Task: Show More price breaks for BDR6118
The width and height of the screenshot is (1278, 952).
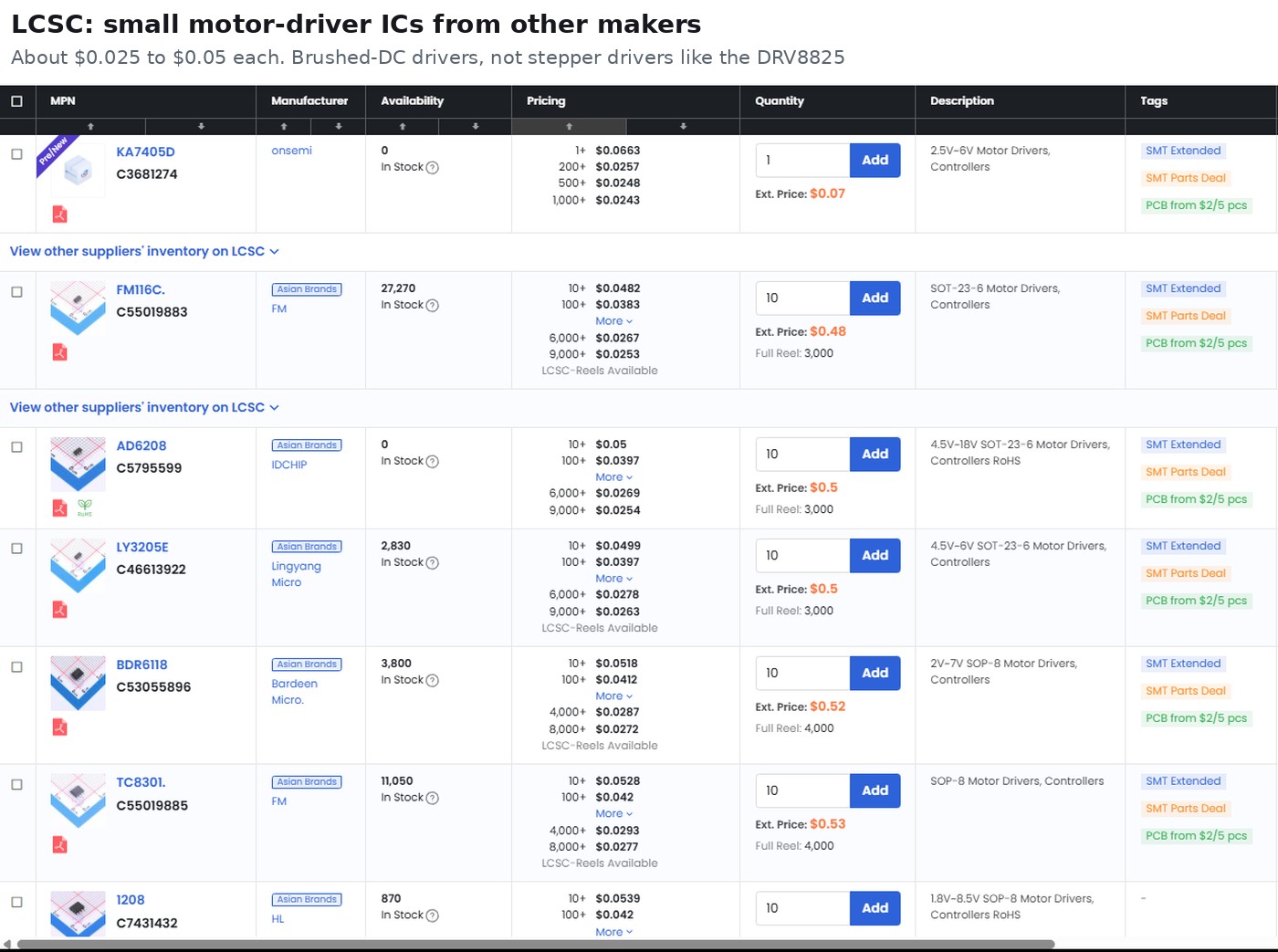Action: pyautogui.click(x=613, y=696)
